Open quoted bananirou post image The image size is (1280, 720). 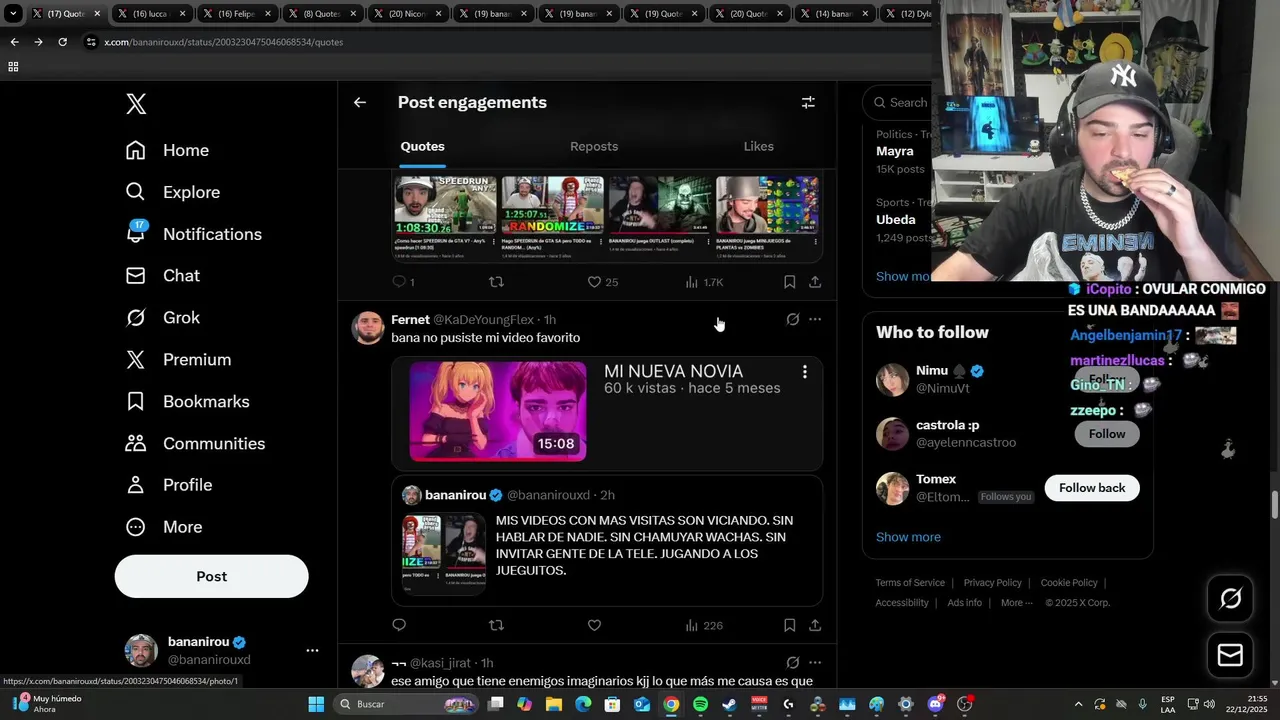pos(444,553)
